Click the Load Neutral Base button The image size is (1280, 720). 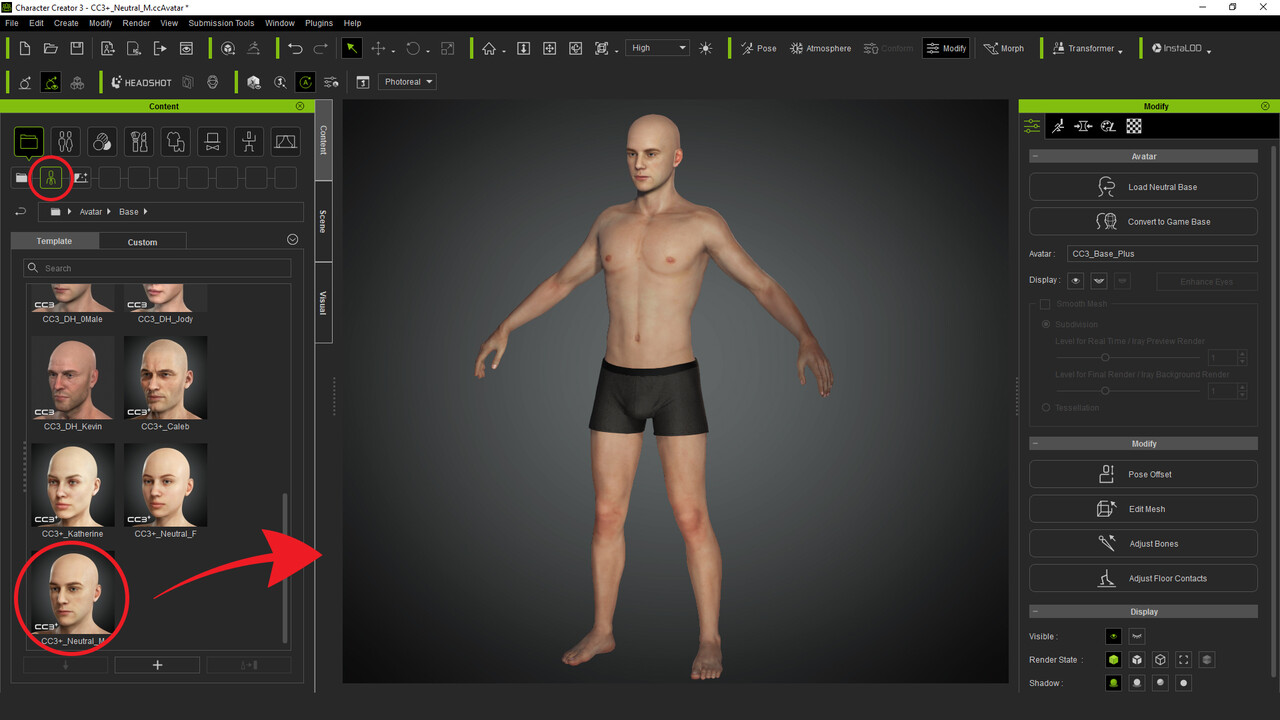tap(1143, 187)
